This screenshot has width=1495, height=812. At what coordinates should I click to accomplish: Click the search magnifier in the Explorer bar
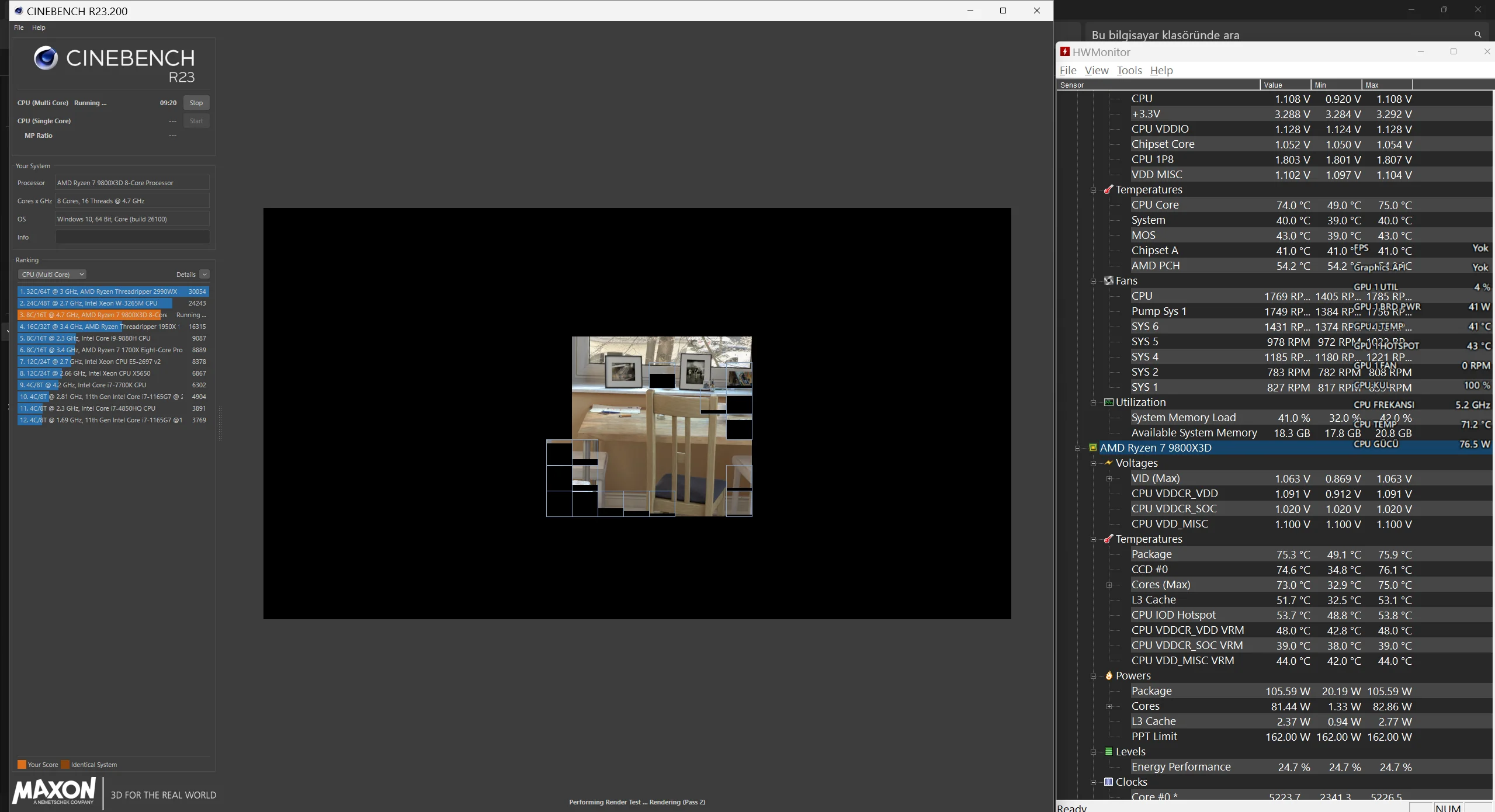pyautogui.click(x=1477, y=34)
